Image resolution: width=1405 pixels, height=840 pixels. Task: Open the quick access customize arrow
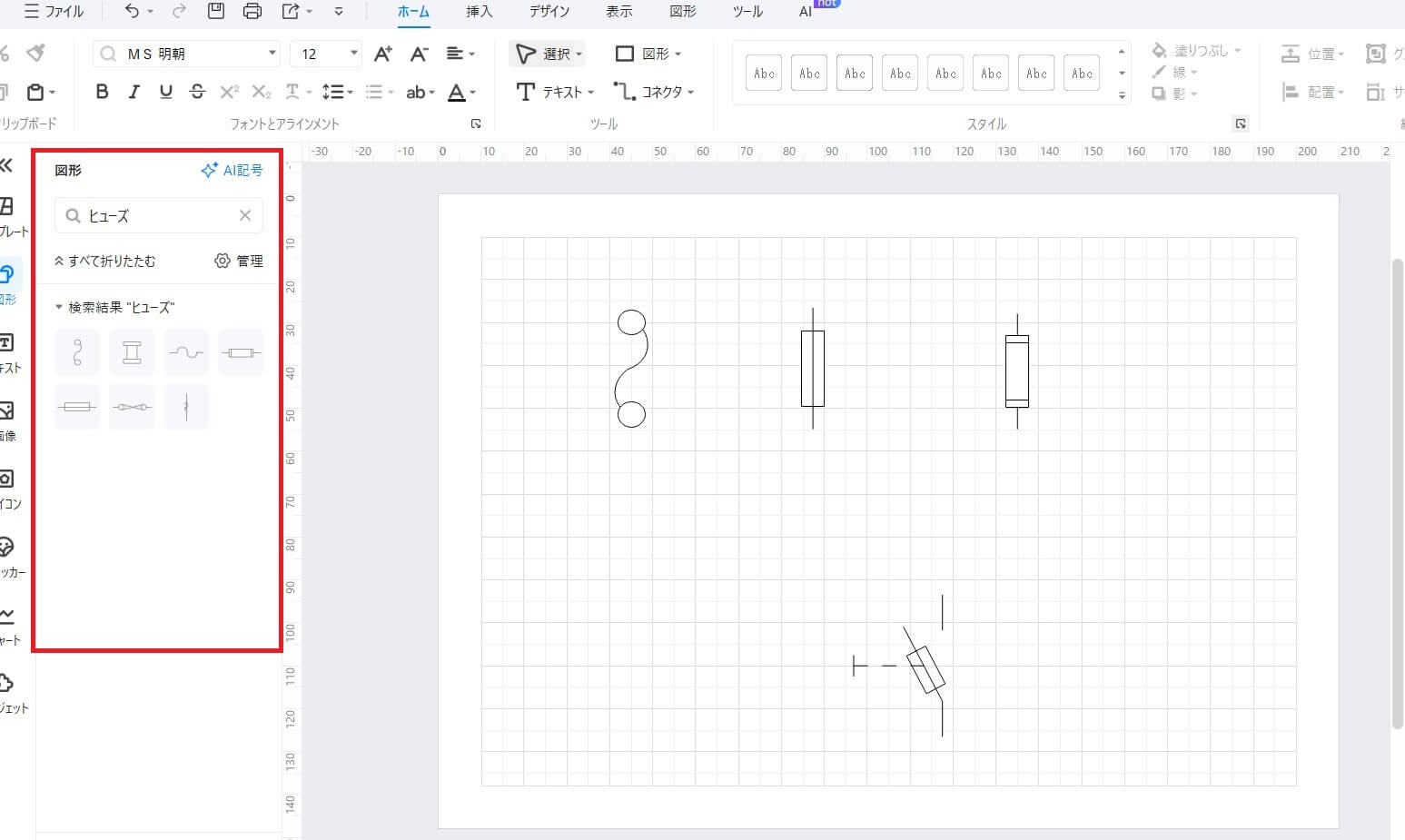click(x=339, y=12)
